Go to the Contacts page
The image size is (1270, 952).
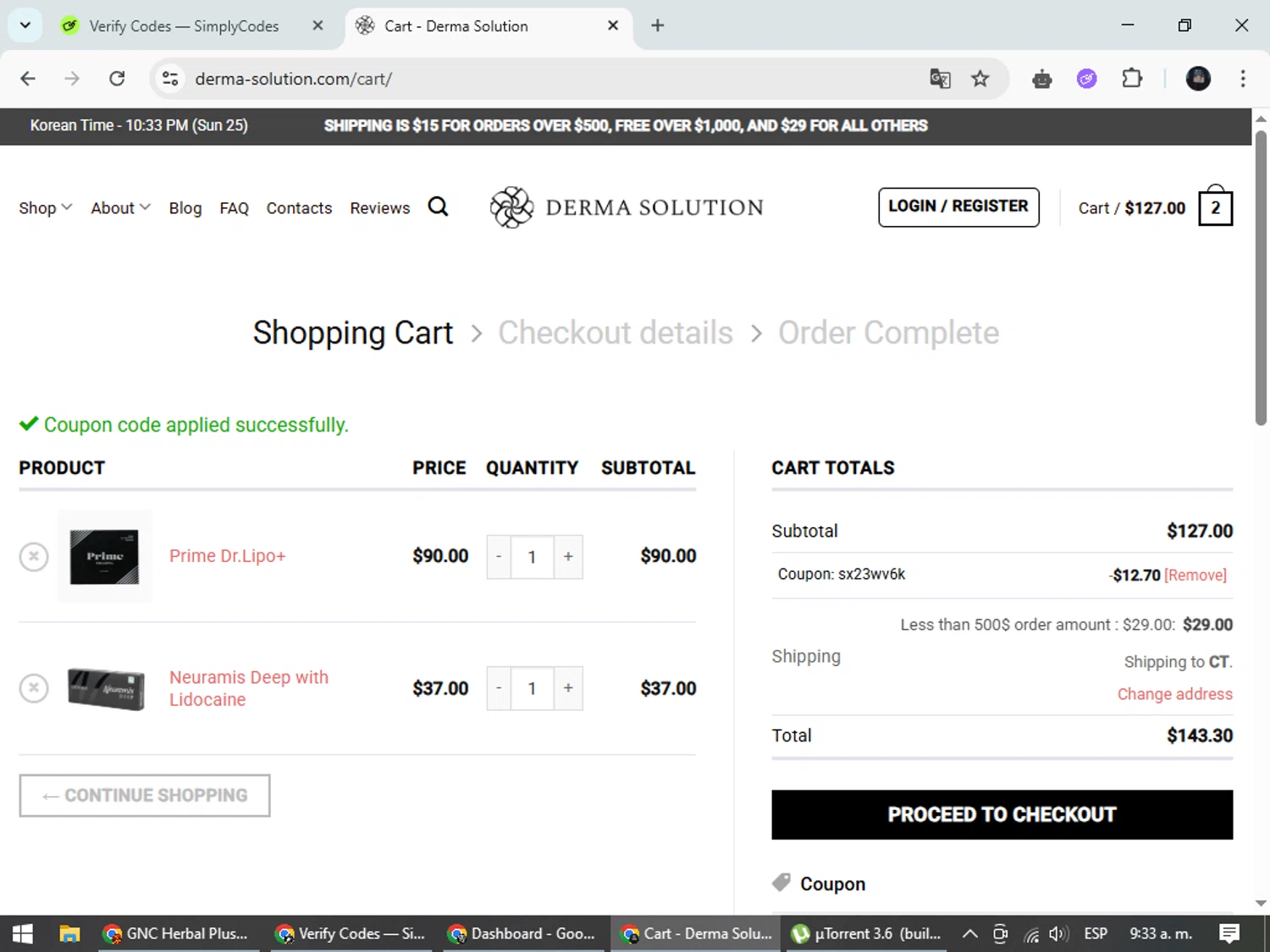pos(299,207)
